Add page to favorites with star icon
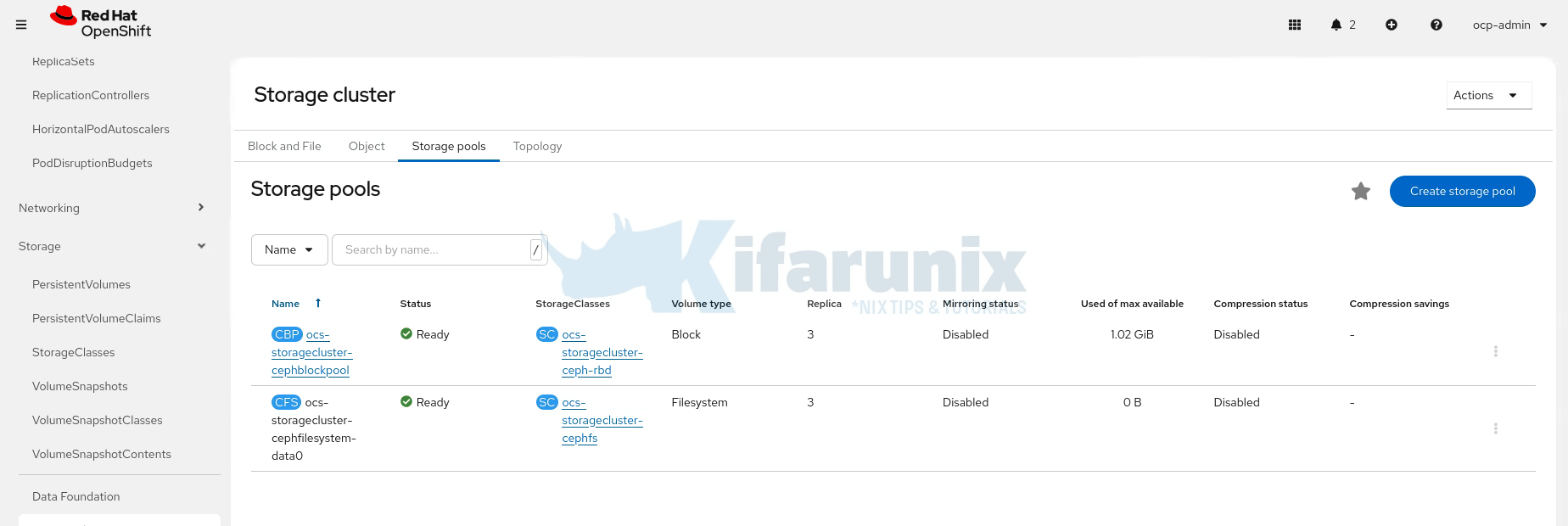The height and width of the screenshot is (526, 1568). click(x=1361, y=191)
